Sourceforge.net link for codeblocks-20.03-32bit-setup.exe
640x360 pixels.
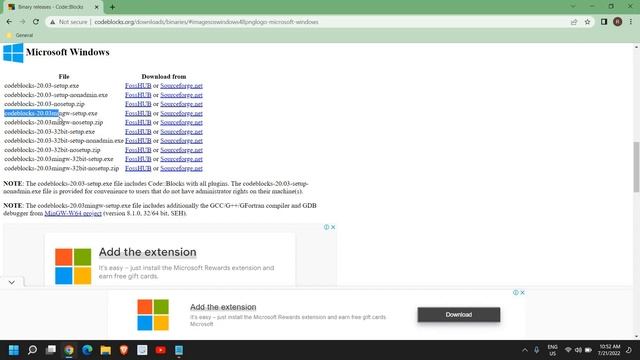[181, 131]
